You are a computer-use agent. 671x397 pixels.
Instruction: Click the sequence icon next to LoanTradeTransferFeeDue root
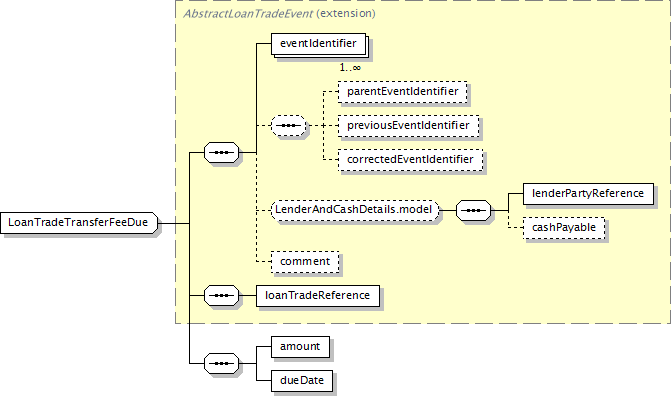[x=221, y=153]
